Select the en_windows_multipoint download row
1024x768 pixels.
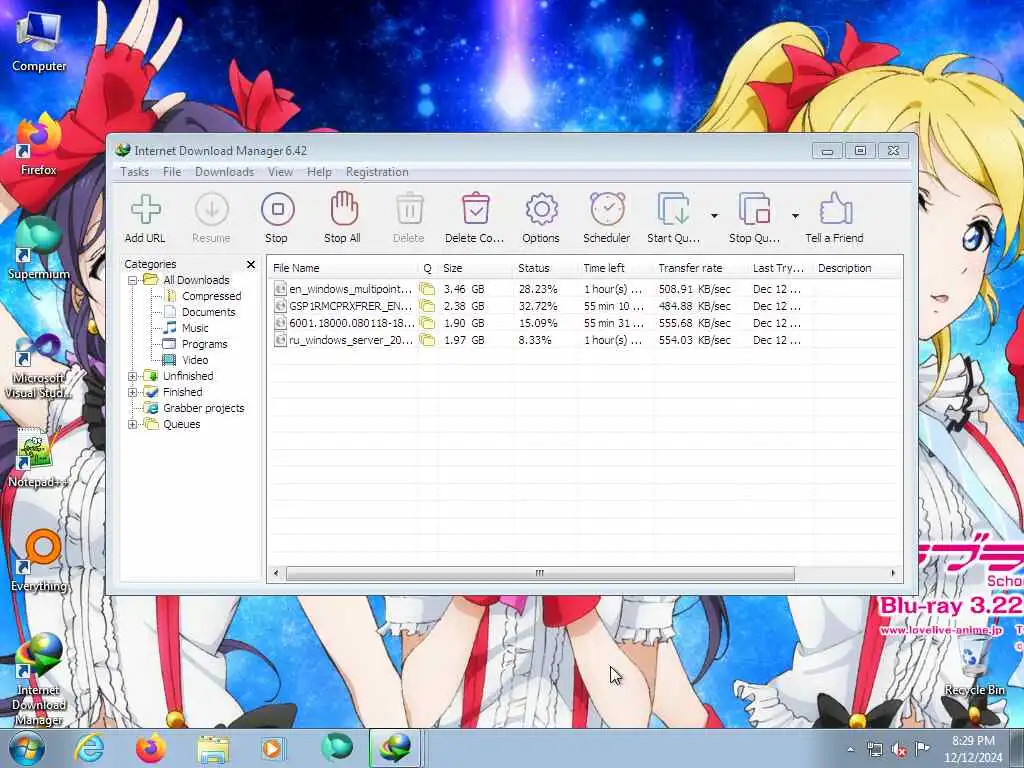click(x=584, y=289)
